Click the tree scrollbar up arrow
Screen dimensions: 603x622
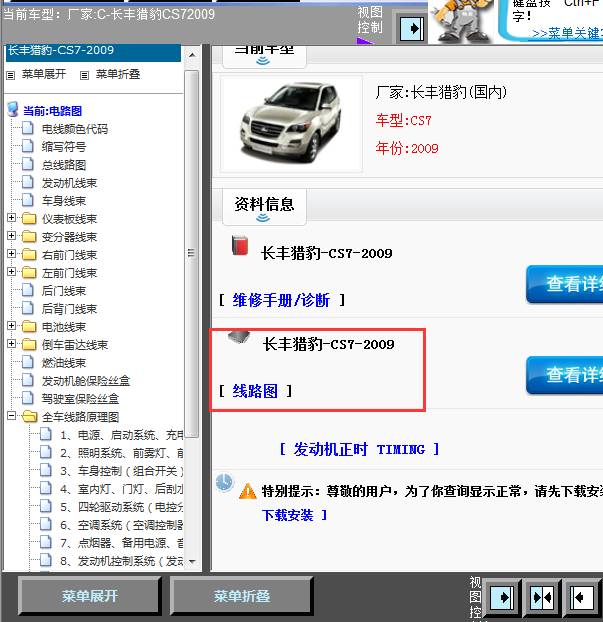click(192, 55)
